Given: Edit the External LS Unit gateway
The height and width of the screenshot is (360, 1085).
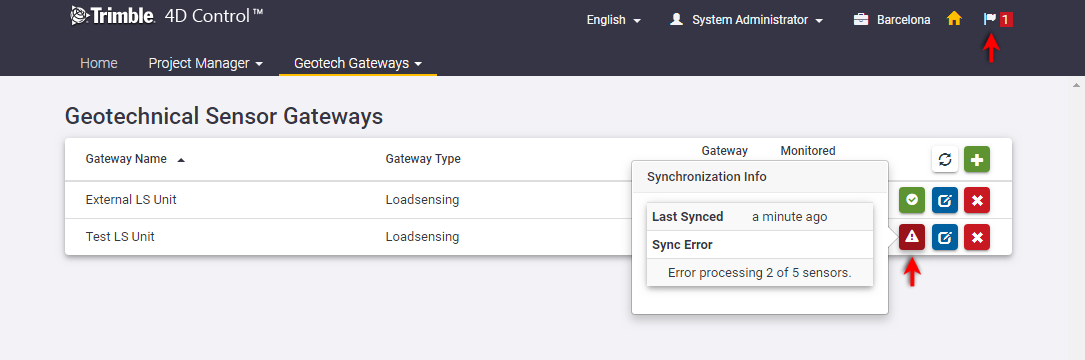Looking at the screenshot, I should point(945,200).
